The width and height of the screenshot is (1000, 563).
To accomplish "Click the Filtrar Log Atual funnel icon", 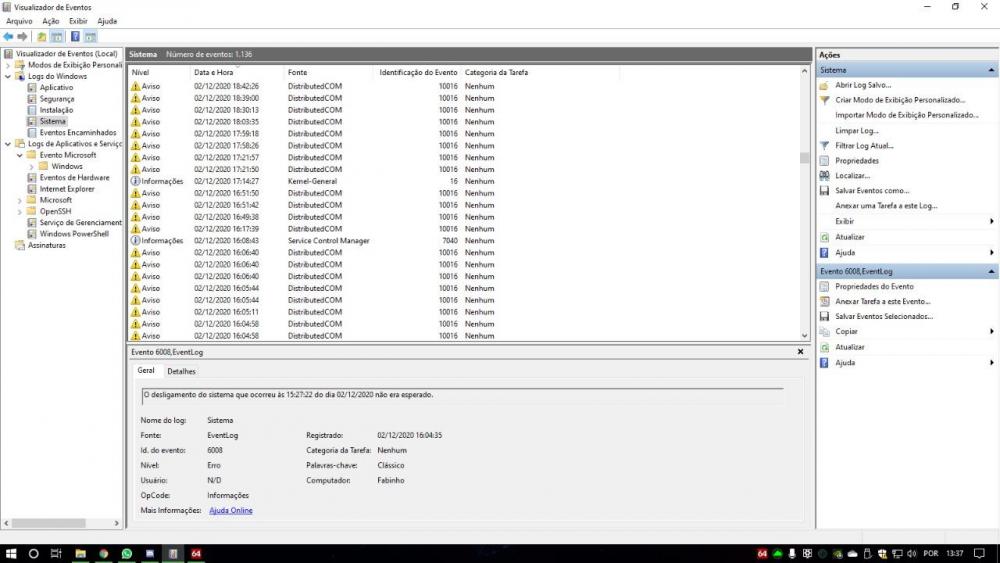I will pyautogui.click(x=824, y=145).
